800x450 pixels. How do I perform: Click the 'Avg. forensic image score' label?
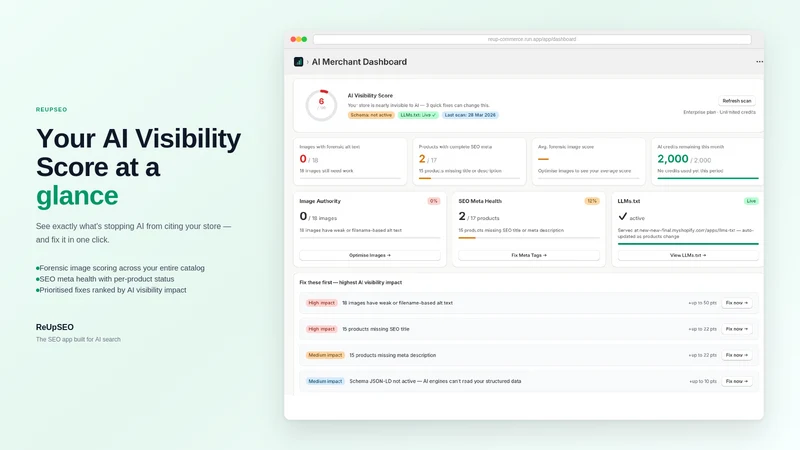point(566,147)
